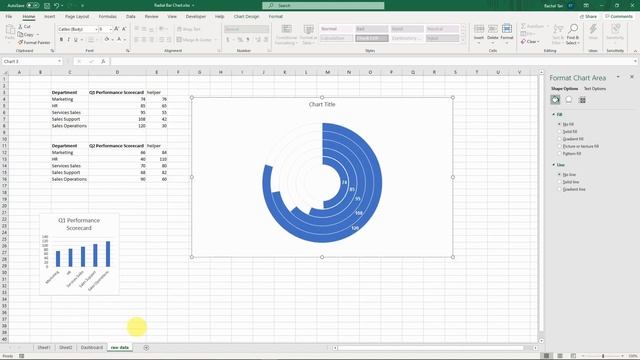Open Effects pentagon icon in Format pane
The width and height of the screenshot is (640, 360).
[569, 100]
